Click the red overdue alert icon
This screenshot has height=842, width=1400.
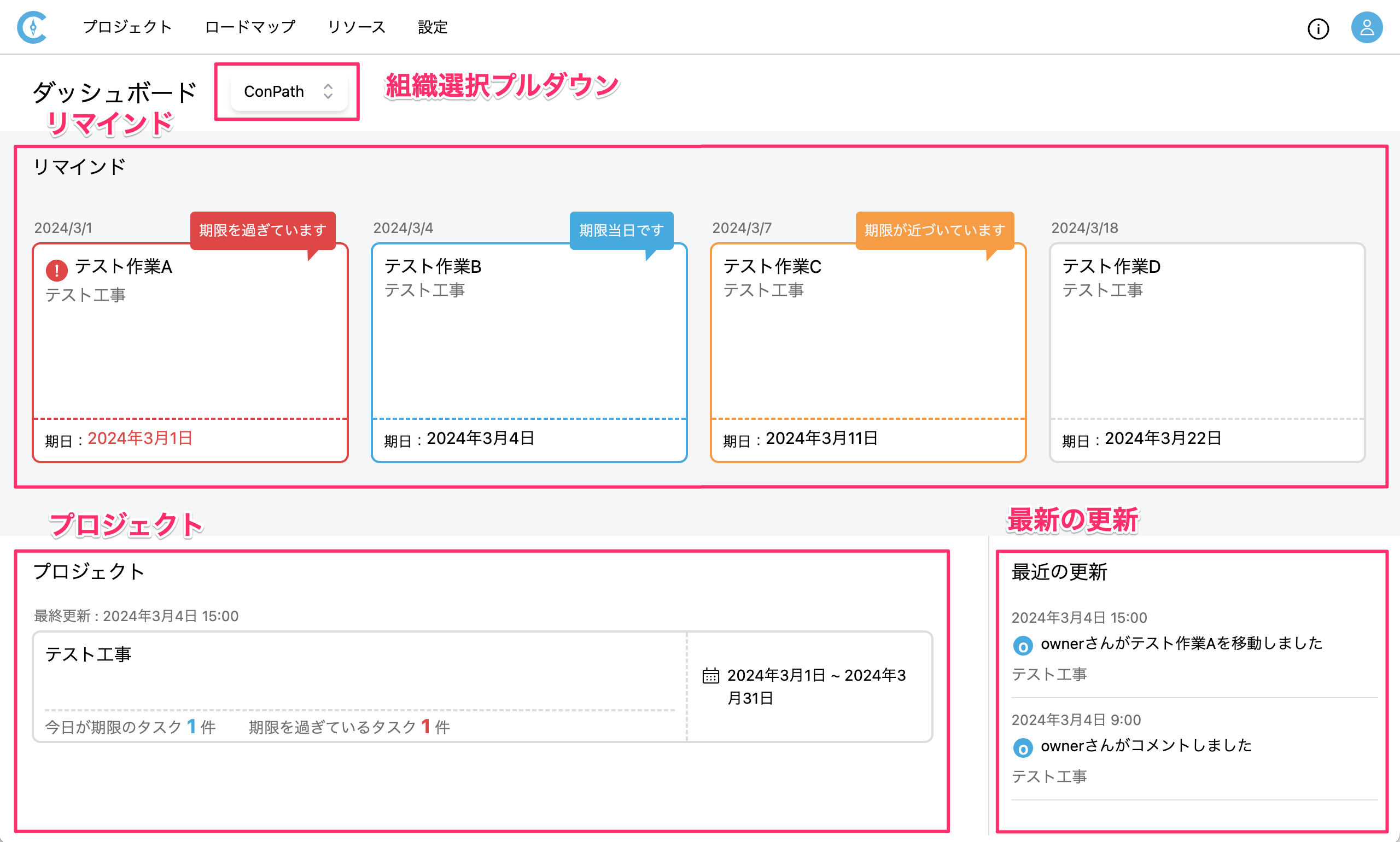(57, 270)
